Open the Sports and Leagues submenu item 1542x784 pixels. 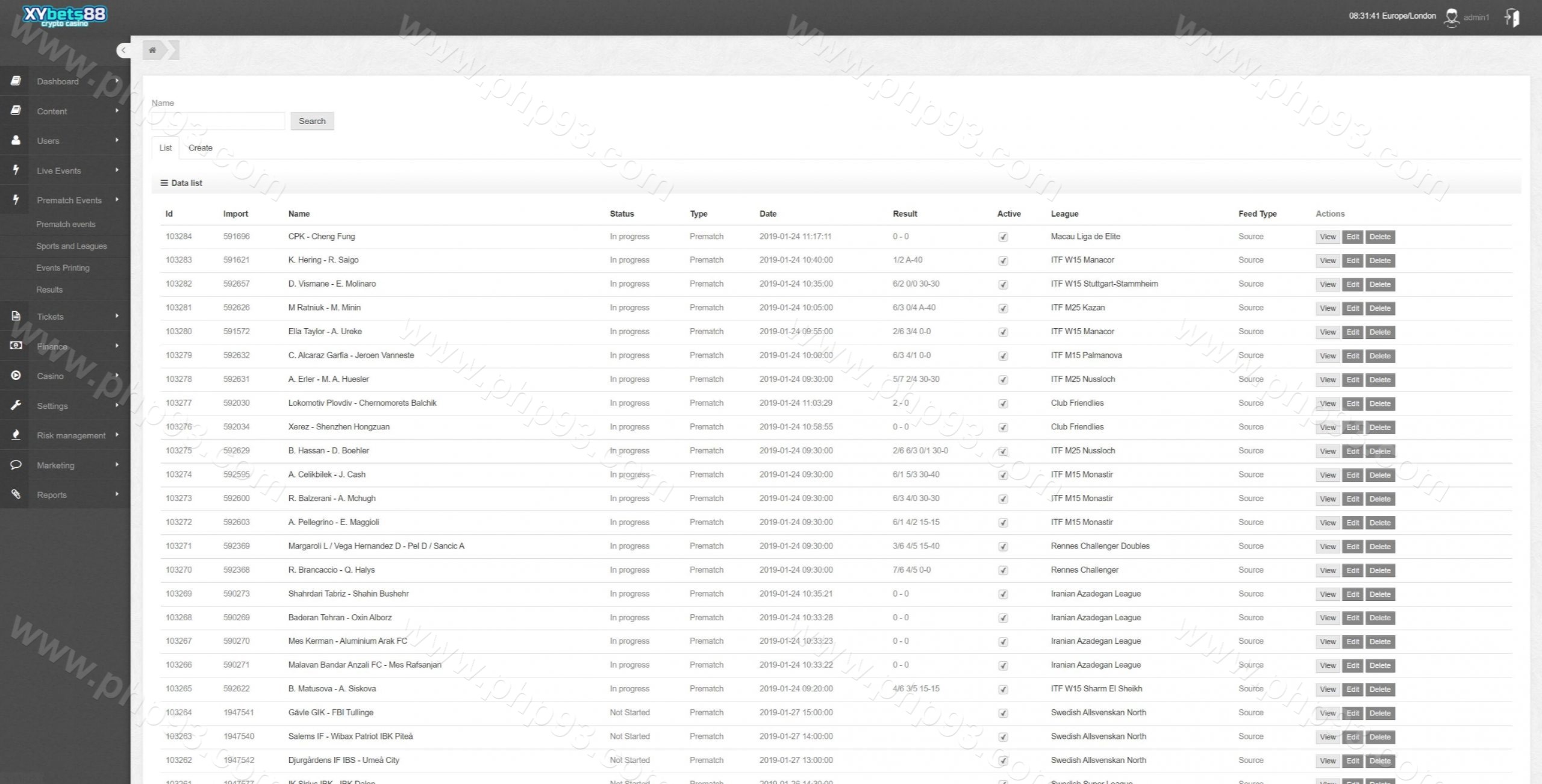click(x=71, y=246)
